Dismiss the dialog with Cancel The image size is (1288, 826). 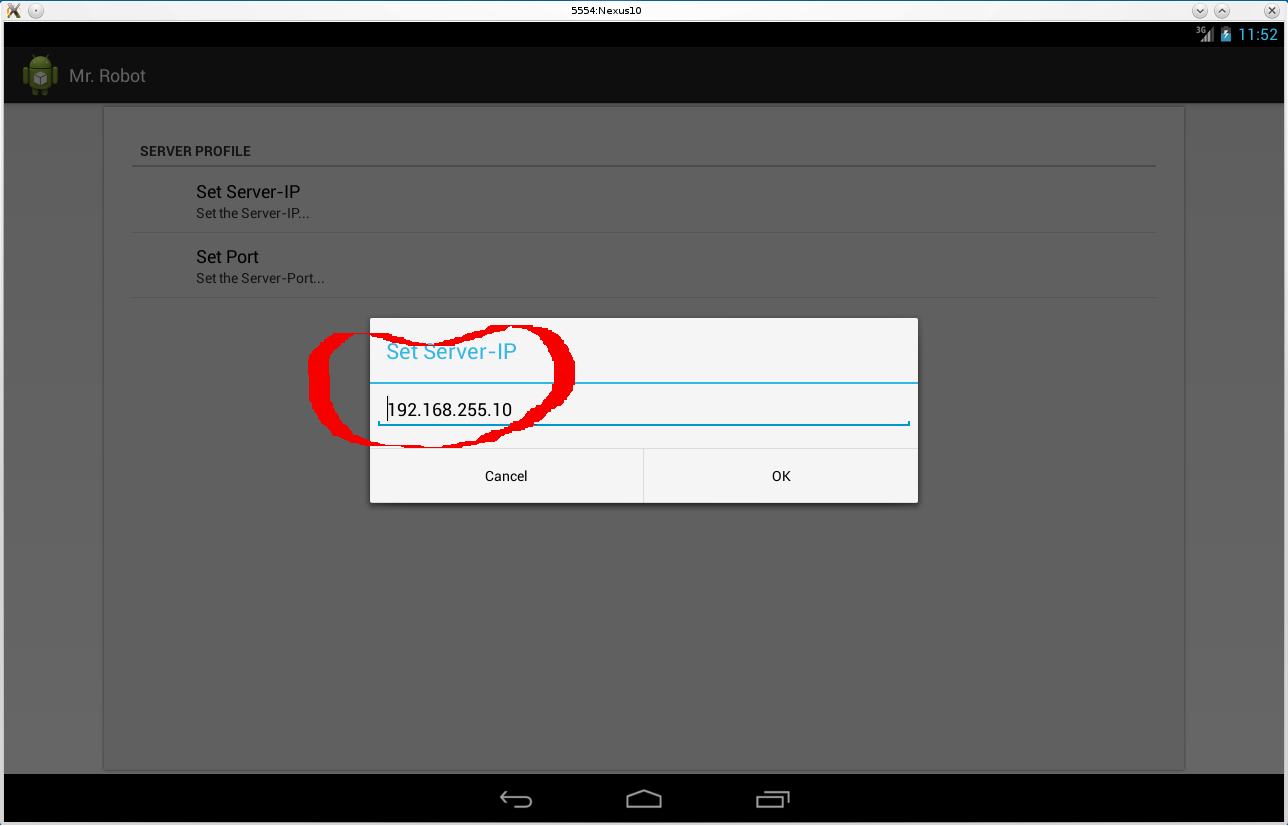tap(506, 476)
